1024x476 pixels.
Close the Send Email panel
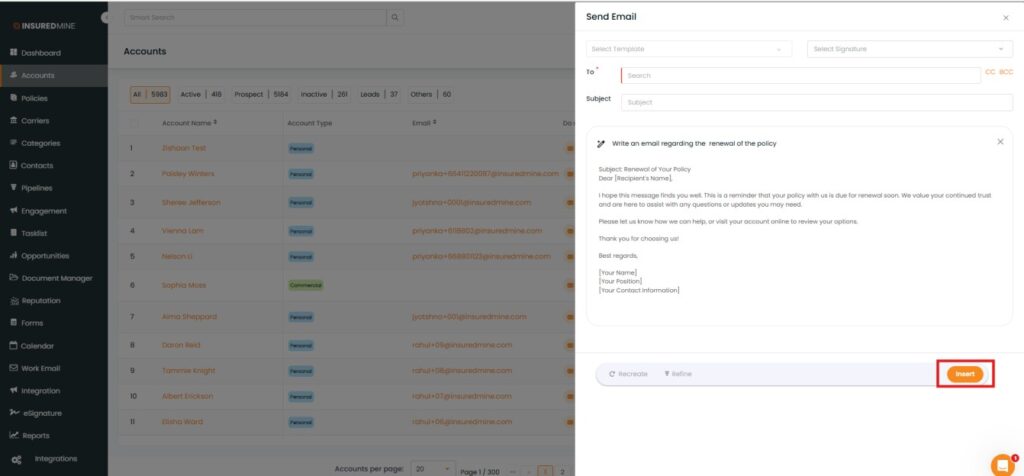tap(1005, 18)
